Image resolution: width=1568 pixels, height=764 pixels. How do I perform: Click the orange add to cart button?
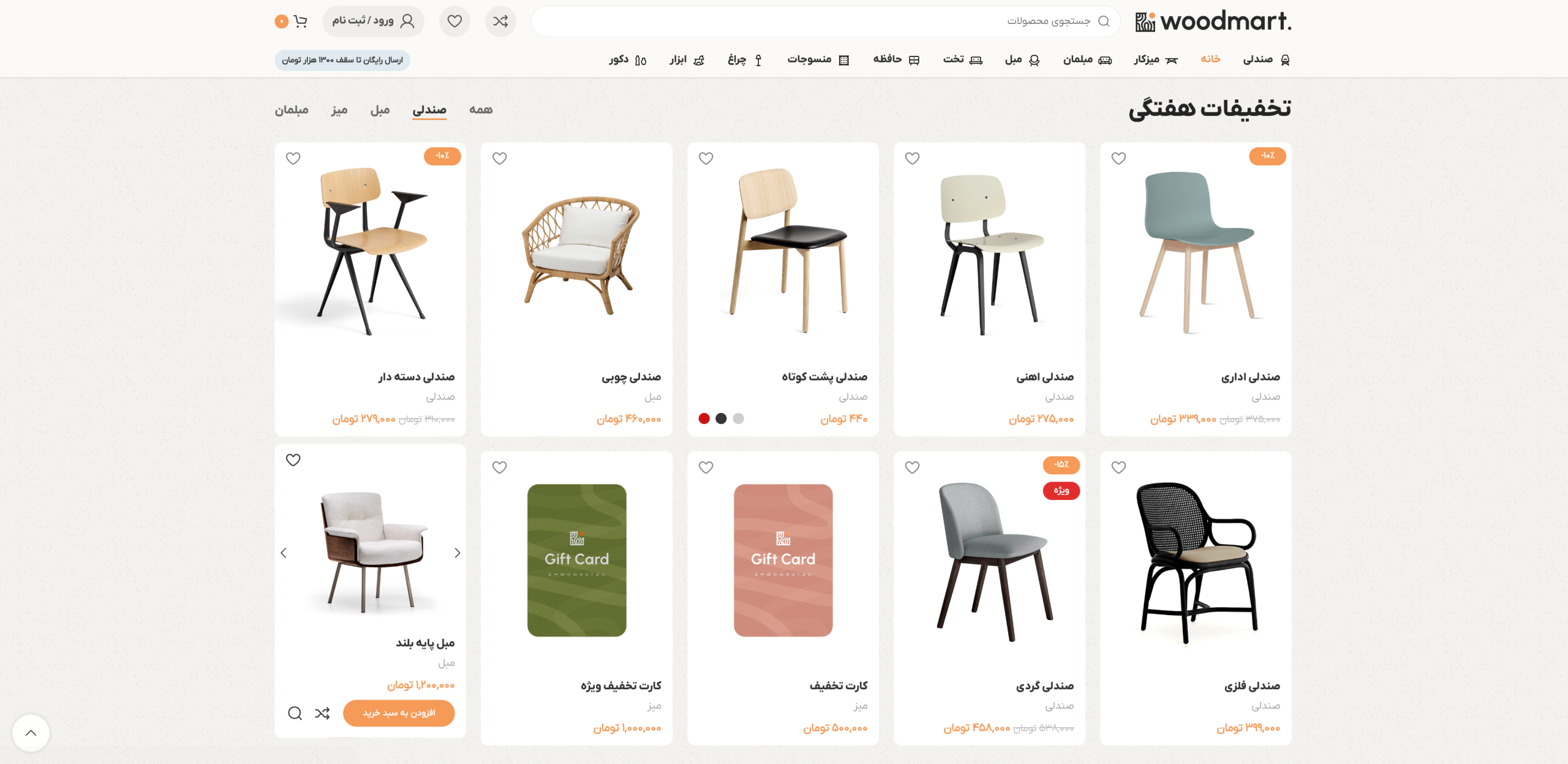tap(399, 713)
